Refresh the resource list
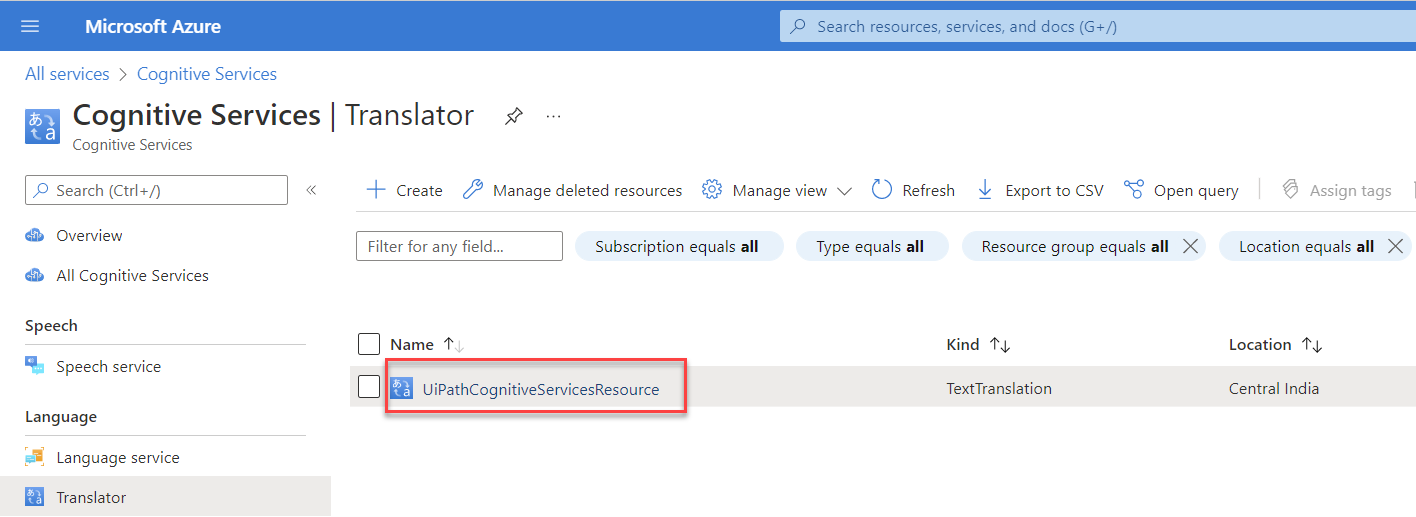The image size is (1416, 517). [928, 190]
